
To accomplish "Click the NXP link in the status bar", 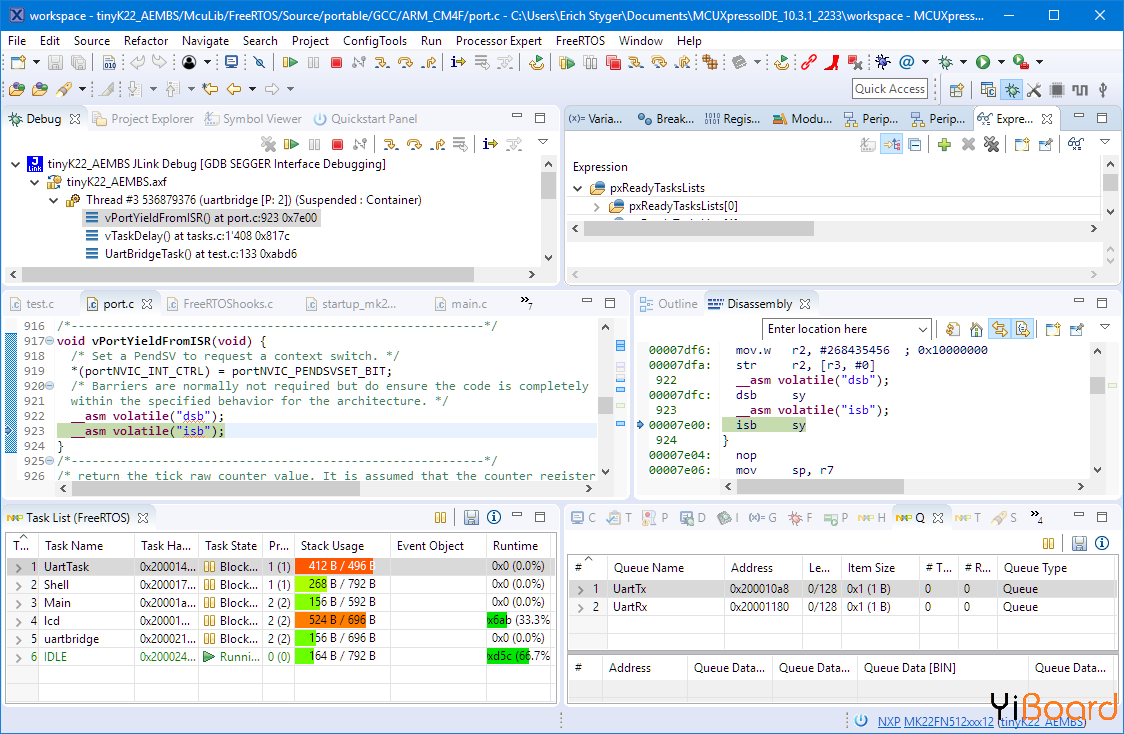I will (x=889, y=721).
